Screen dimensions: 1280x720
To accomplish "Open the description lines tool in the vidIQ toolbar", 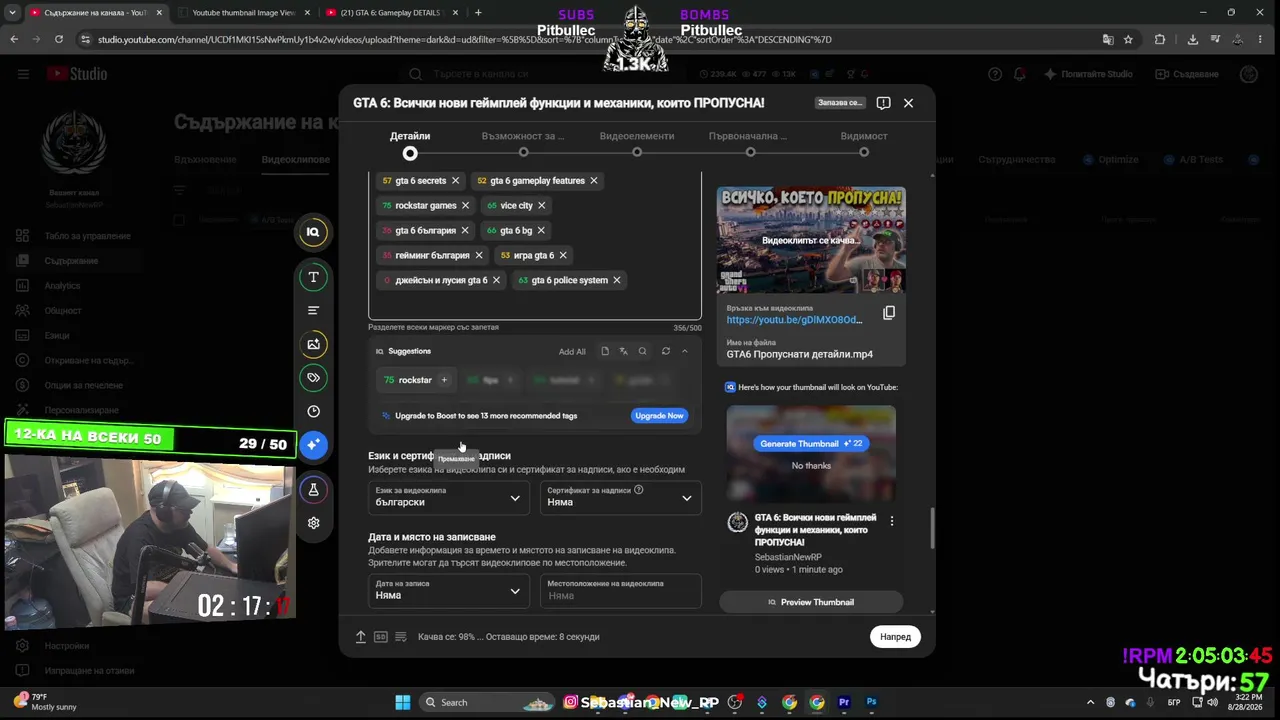I will click(x=313, y=310).
